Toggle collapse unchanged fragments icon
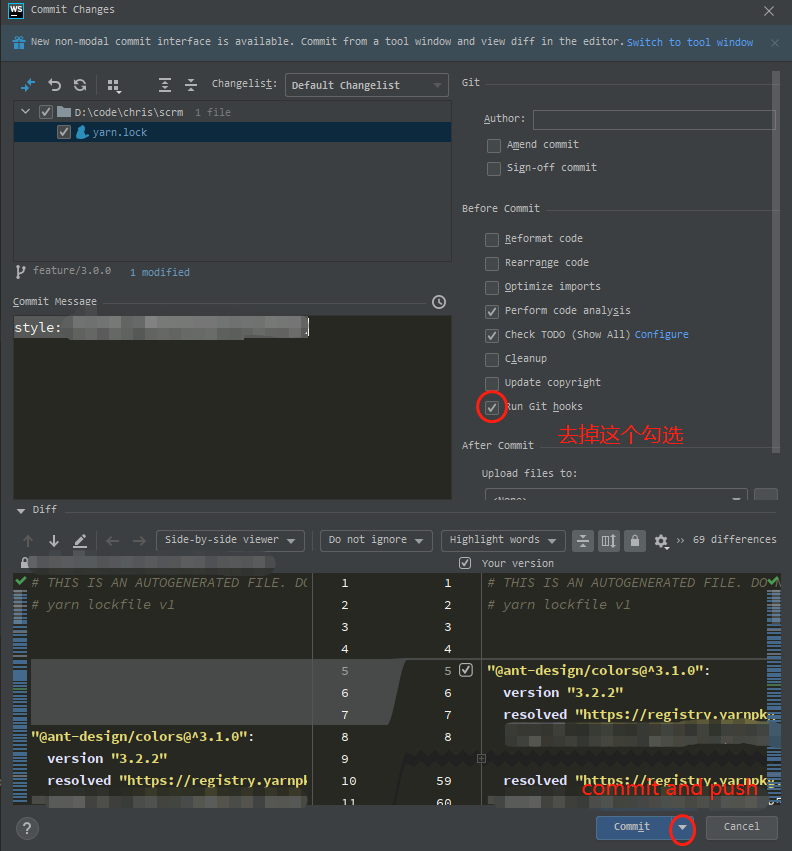792x851 pixels. [582, 541]
